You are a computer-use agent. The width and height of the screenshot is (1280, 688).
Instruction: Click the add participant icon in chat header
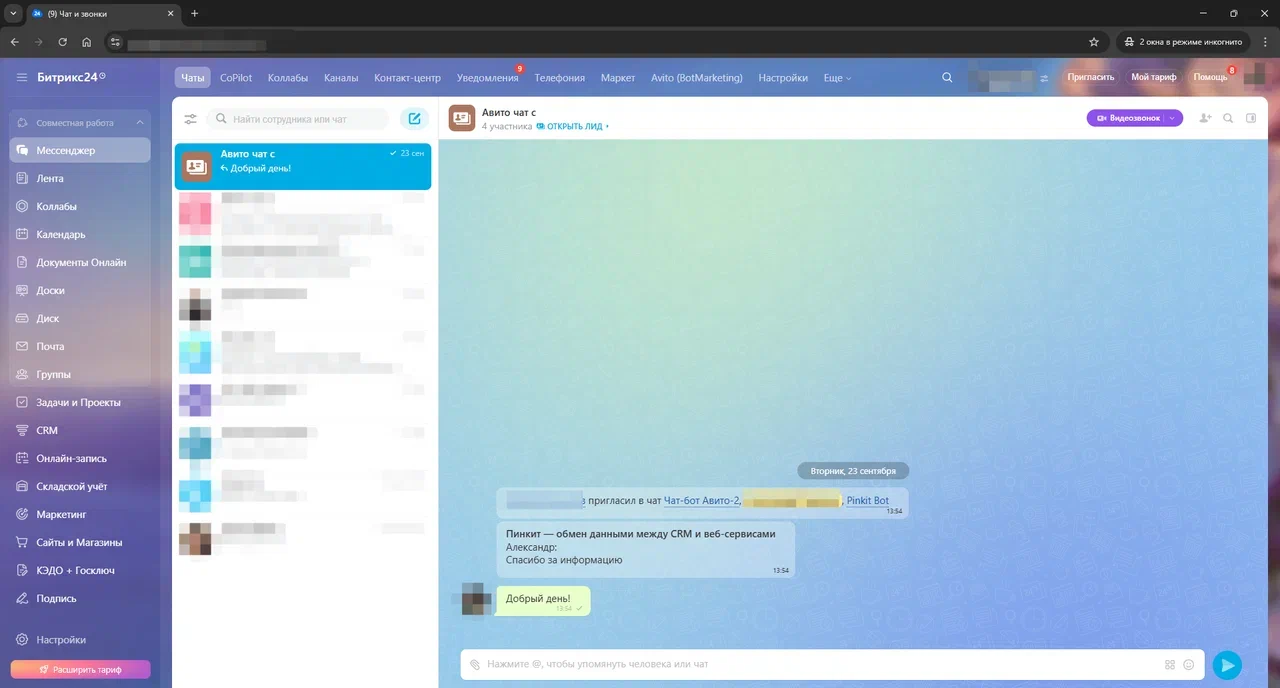1205,118
